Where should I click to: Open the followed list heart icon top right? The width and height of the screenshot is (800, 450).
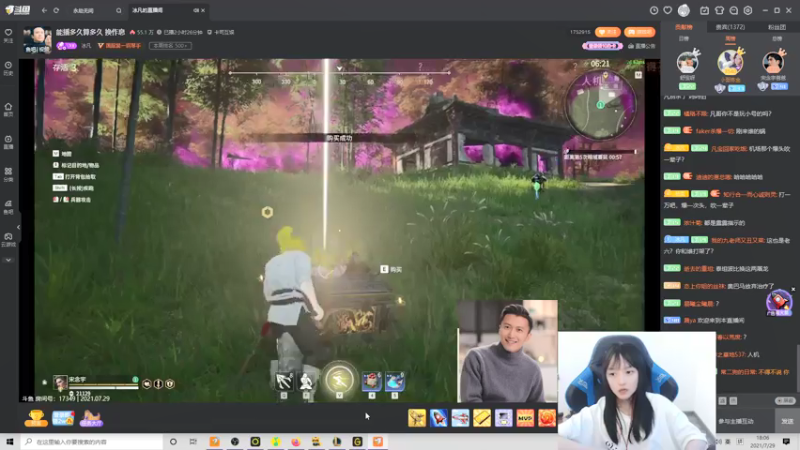click(x=667, y=10)
